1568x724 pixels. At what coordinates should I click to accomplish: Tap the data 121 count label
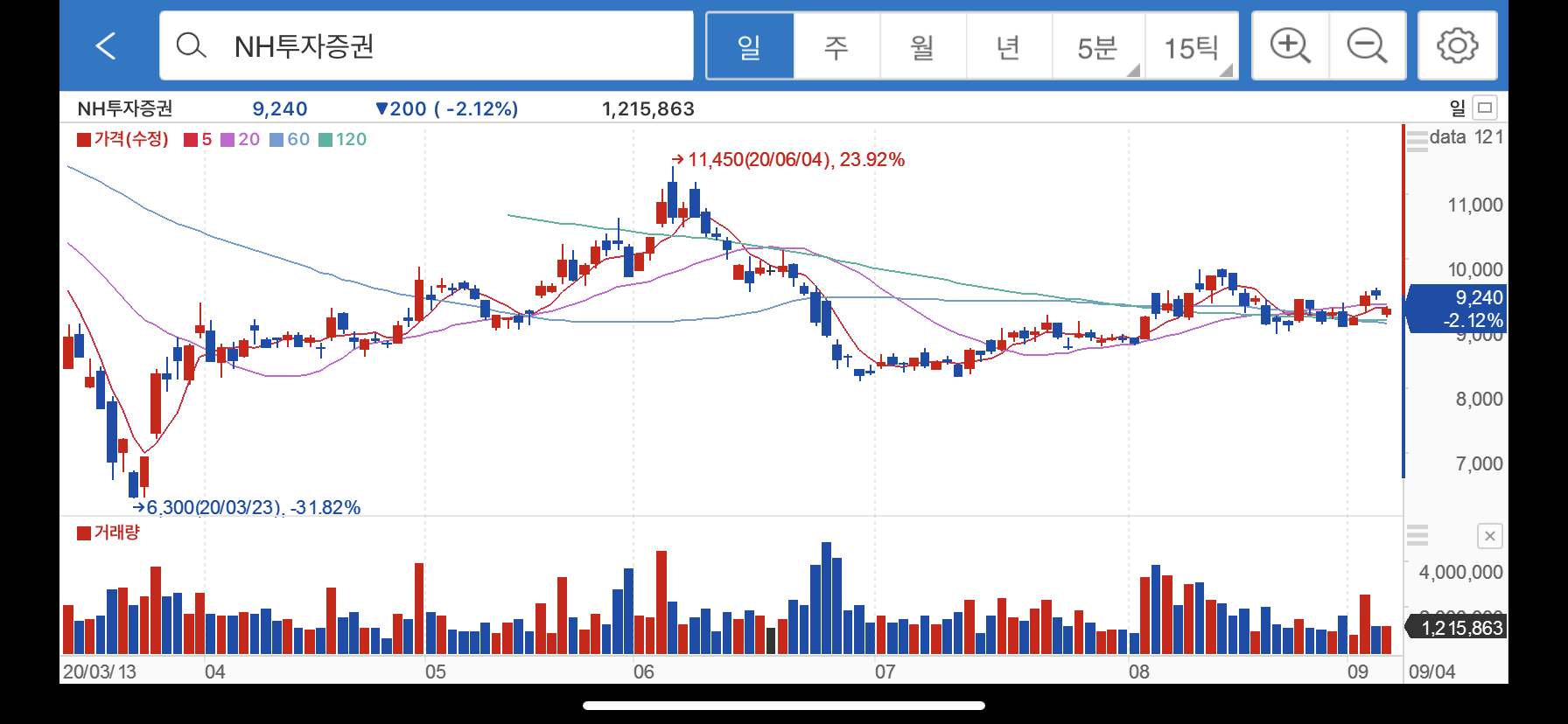pyautogui.click(x=1466, y=137)
